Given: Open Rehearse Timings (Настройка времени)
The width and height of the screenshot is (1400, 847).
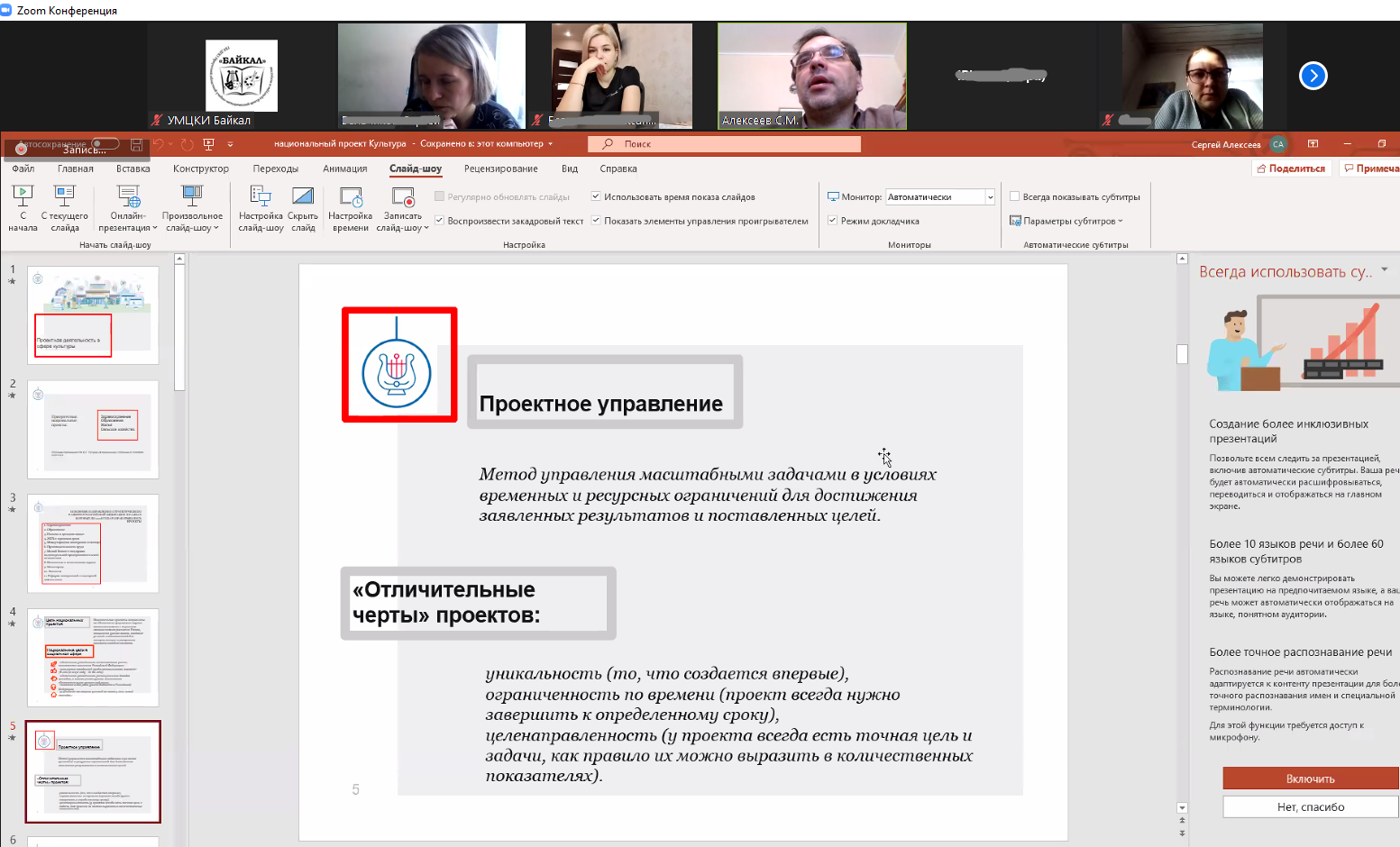Looking at the screenshot, I should point(350,207).
